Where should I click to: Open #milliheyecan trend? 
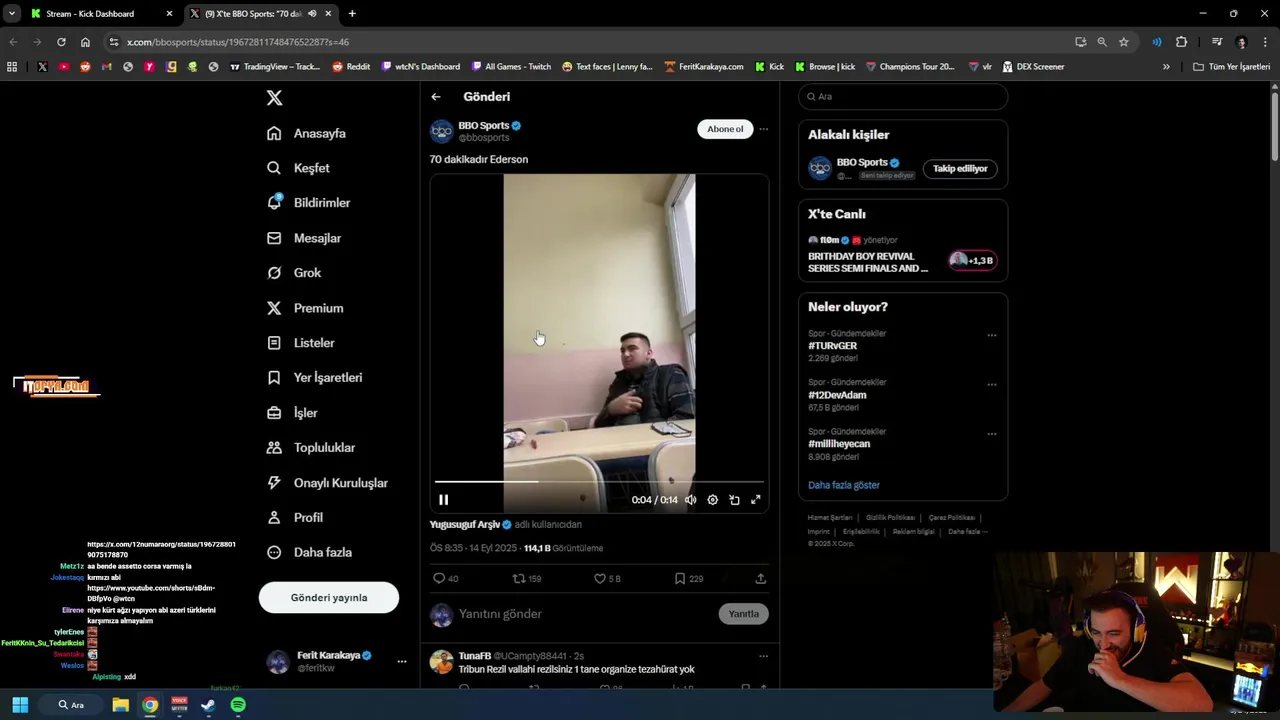point(839,444)
